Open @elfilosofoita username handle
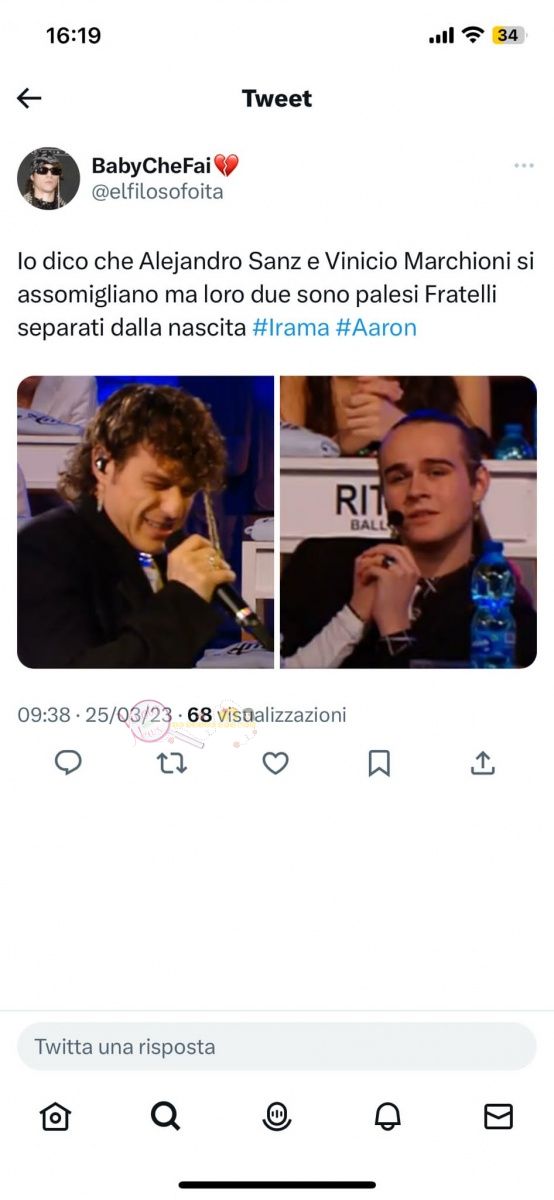Viewport: 554px width, 1200px height. (x=157, y=192)
